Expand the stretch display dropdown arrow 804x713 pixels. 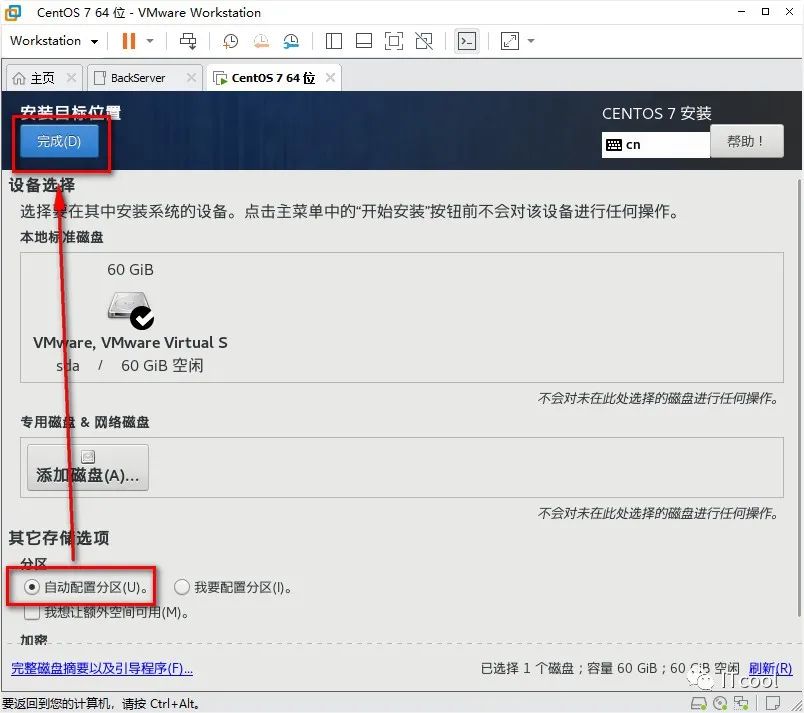pyautogui.click(x=531, y=41)
